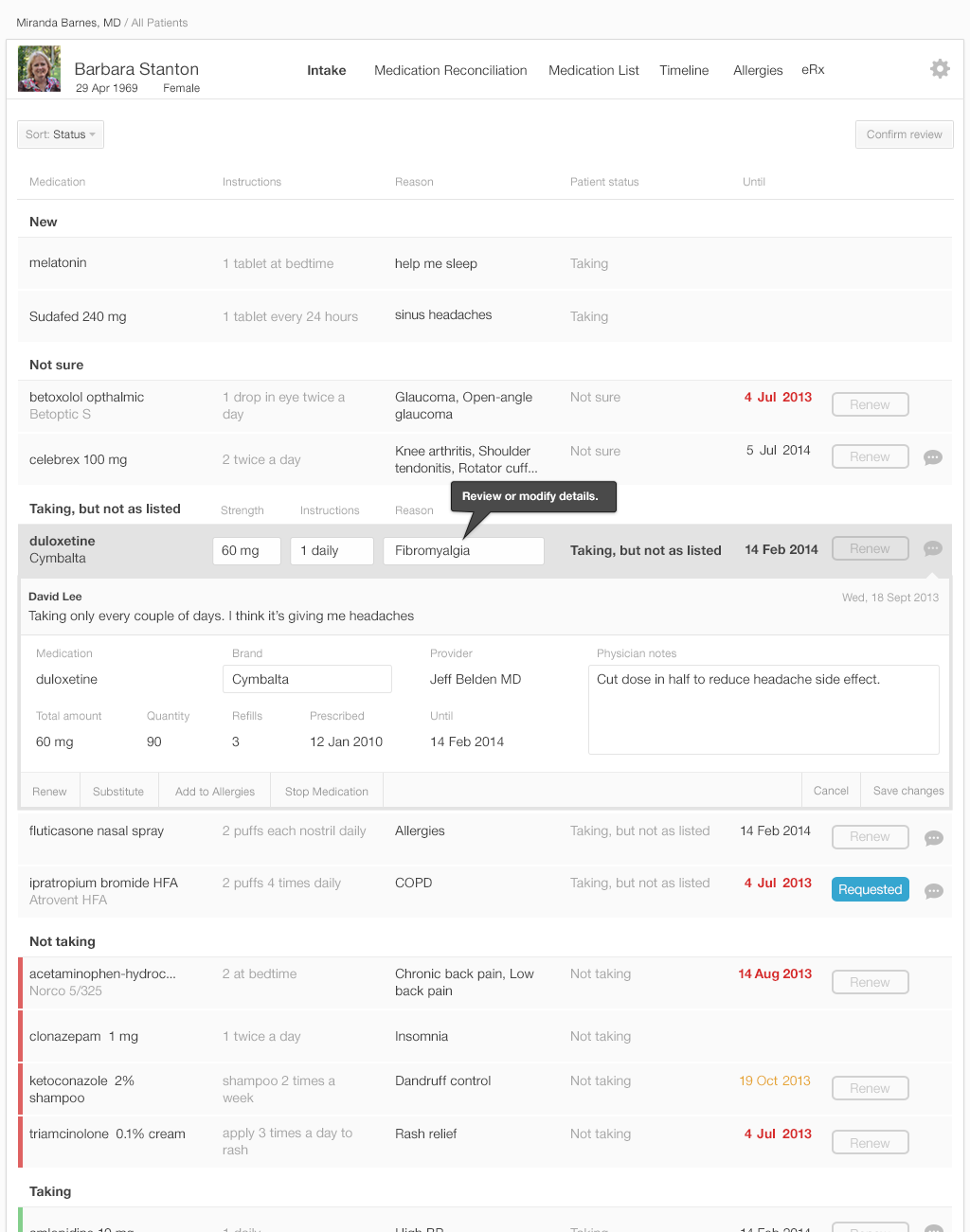Switch to Medication Reconciliation tab
970x1232 pixels.
450,70
